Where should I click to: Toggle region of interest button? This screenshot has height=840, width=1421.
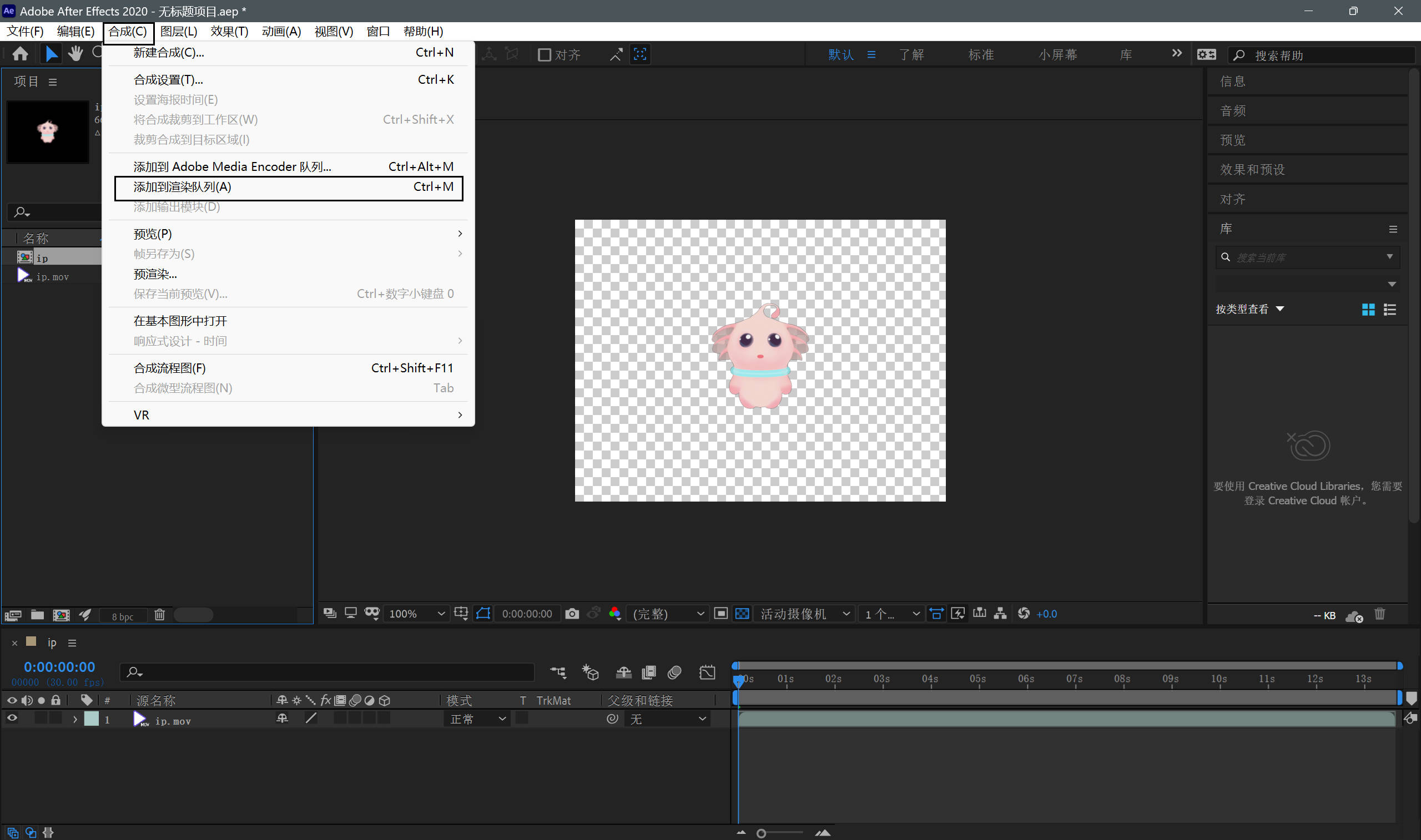coord(720,614)
